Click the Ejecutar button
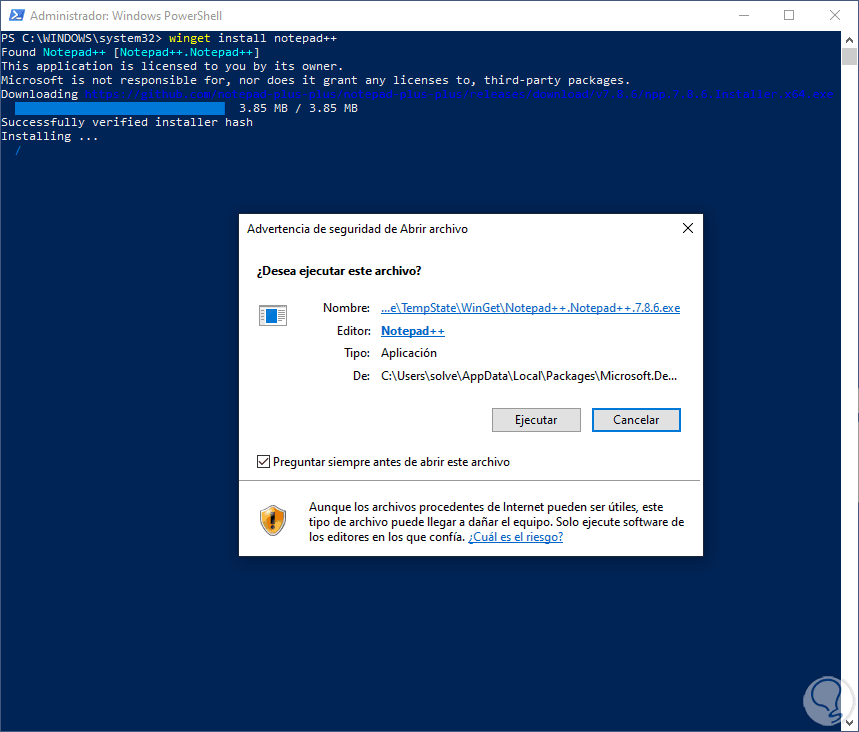Screen dimensions: 859x732 (536, 420)
